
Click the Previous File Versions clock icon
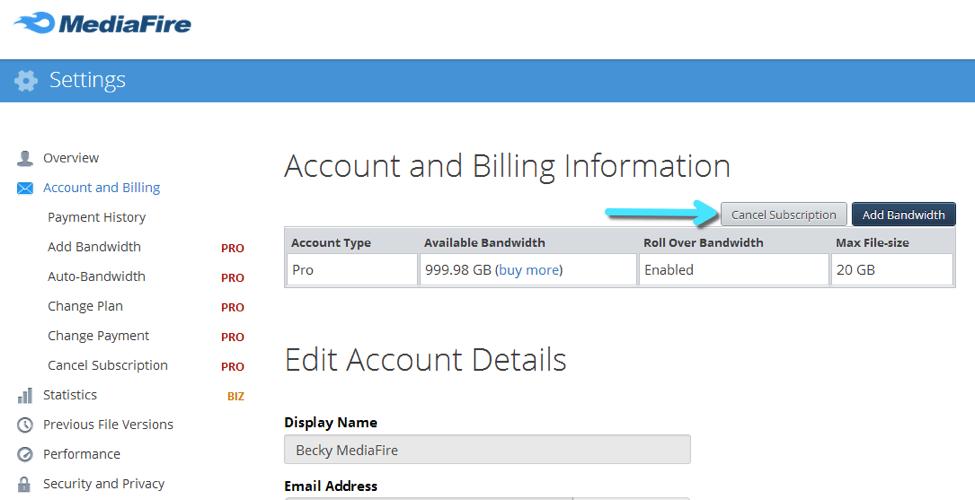coord(25,425)
